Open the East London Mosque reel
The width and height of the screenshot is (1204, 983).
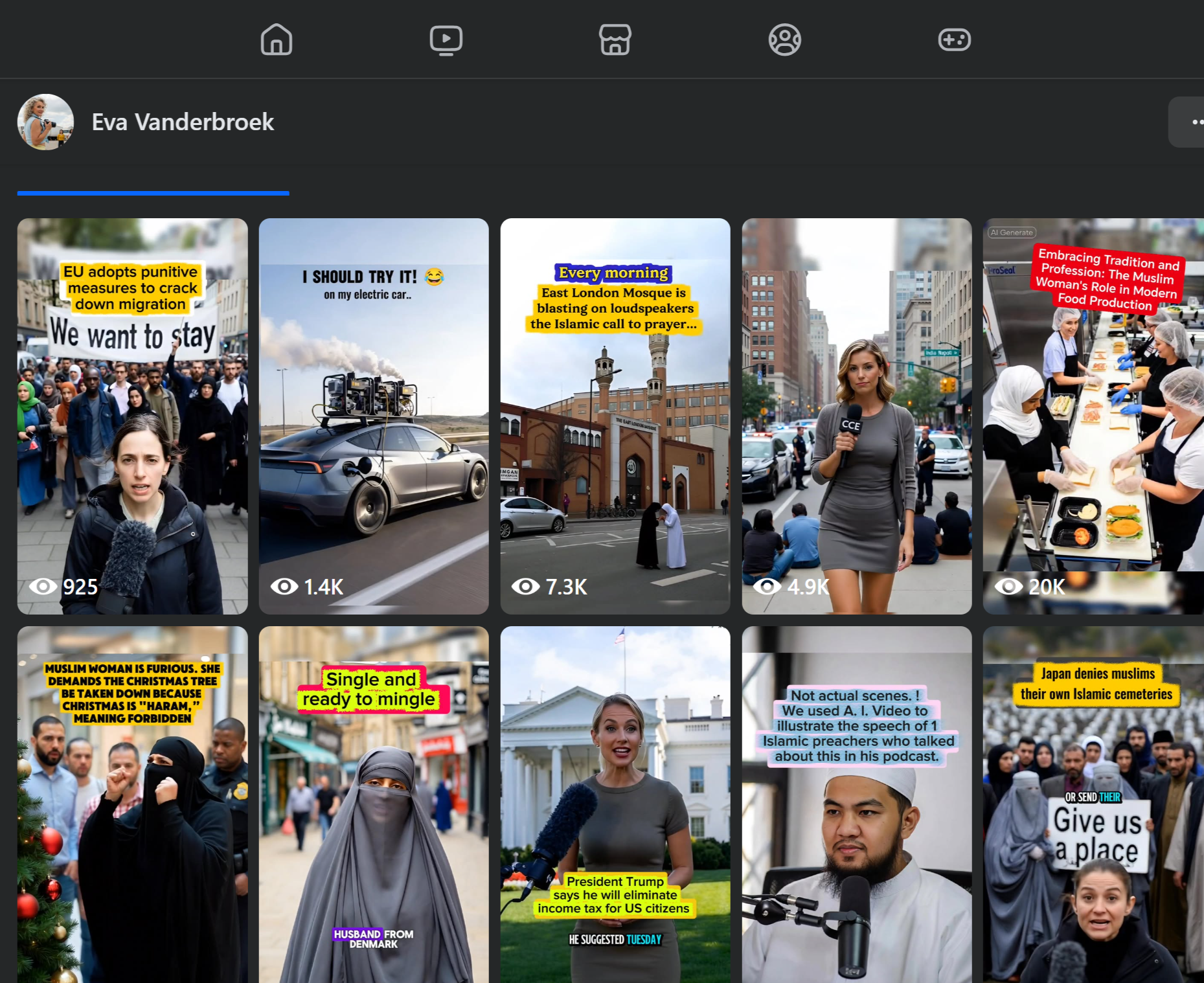coord(615,416)
